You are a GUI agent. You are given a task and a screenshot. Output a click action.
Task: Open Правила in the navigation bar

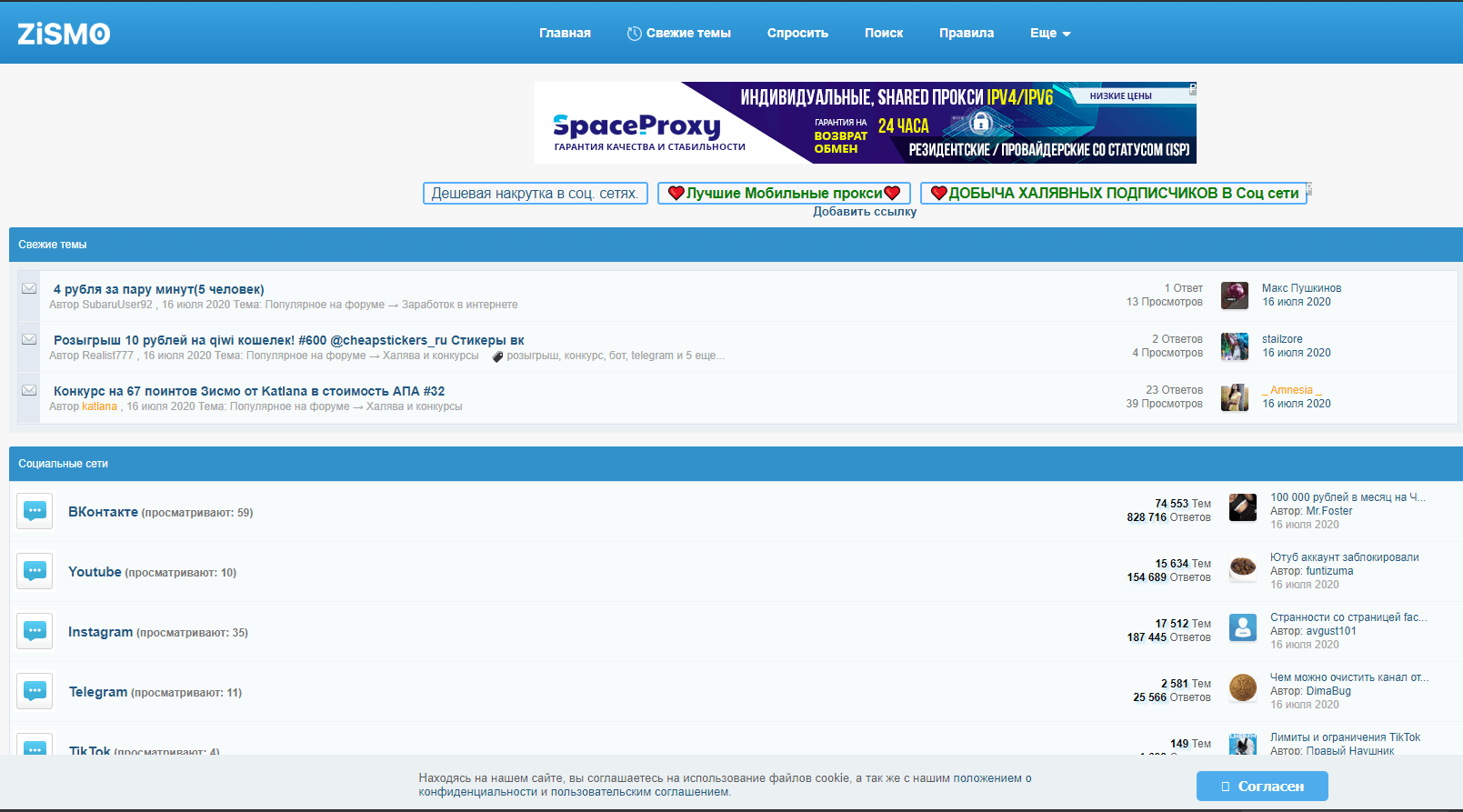(x=967, y=34)
